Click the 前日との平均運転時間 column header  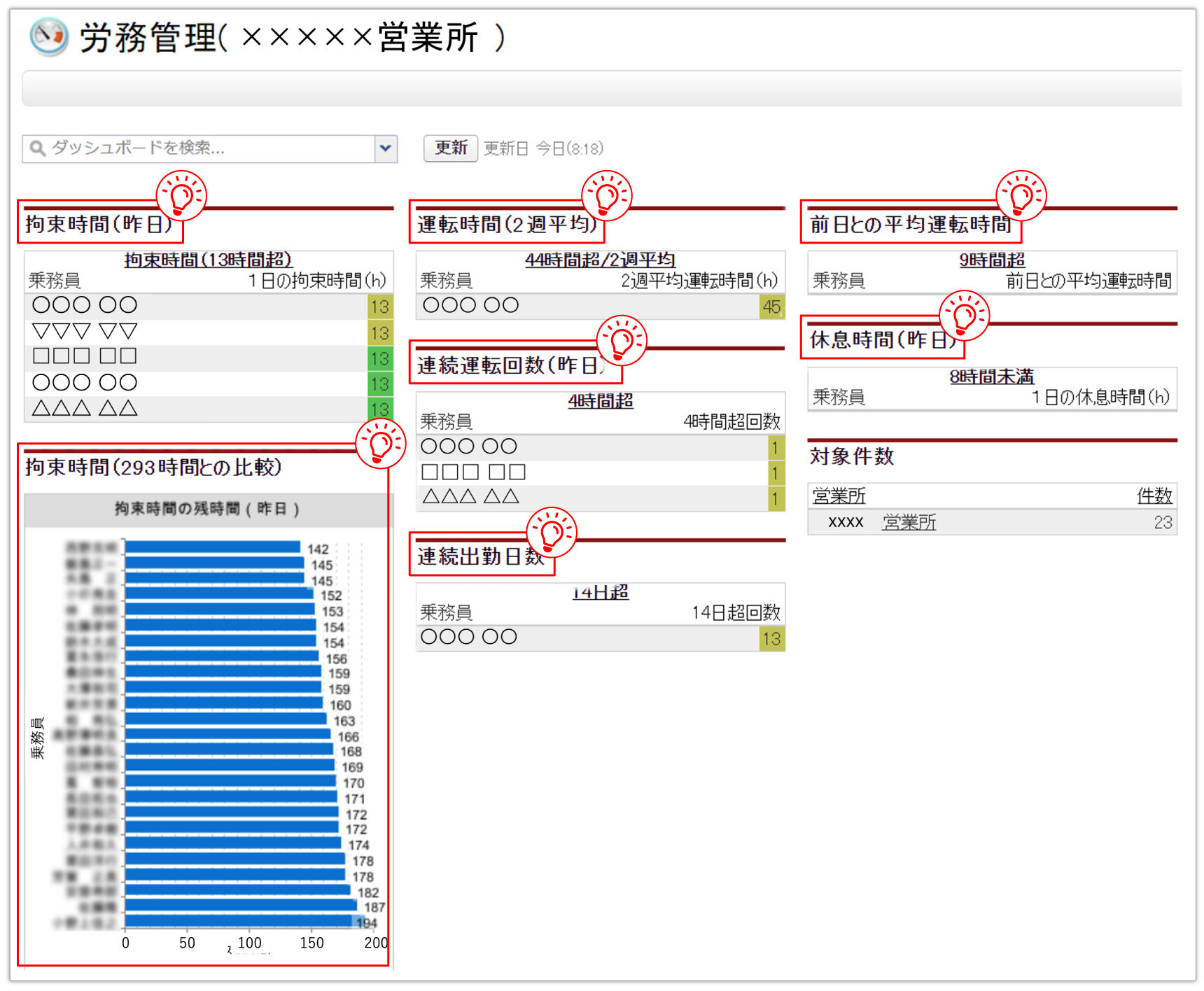[x=1088, y=281]
